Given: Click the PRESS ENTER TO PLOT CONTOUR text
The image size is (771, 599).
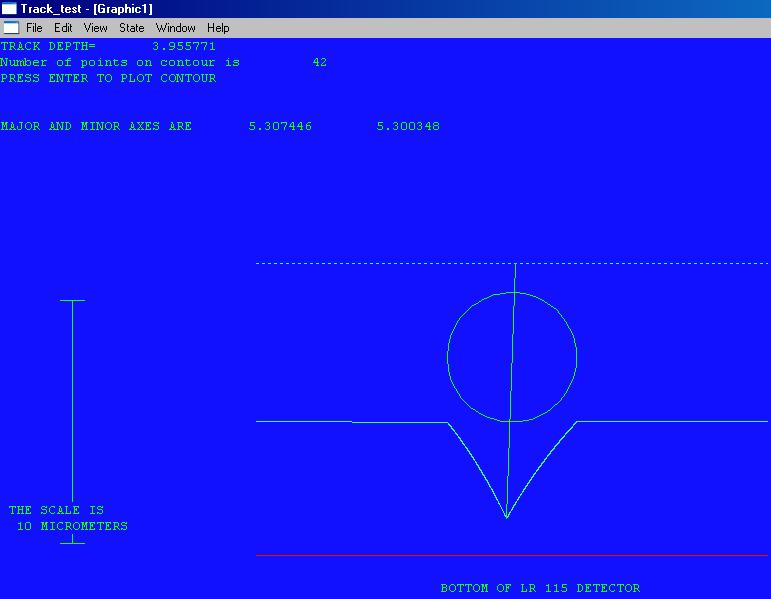Looking at the screenshot, I should click(108, 78).
